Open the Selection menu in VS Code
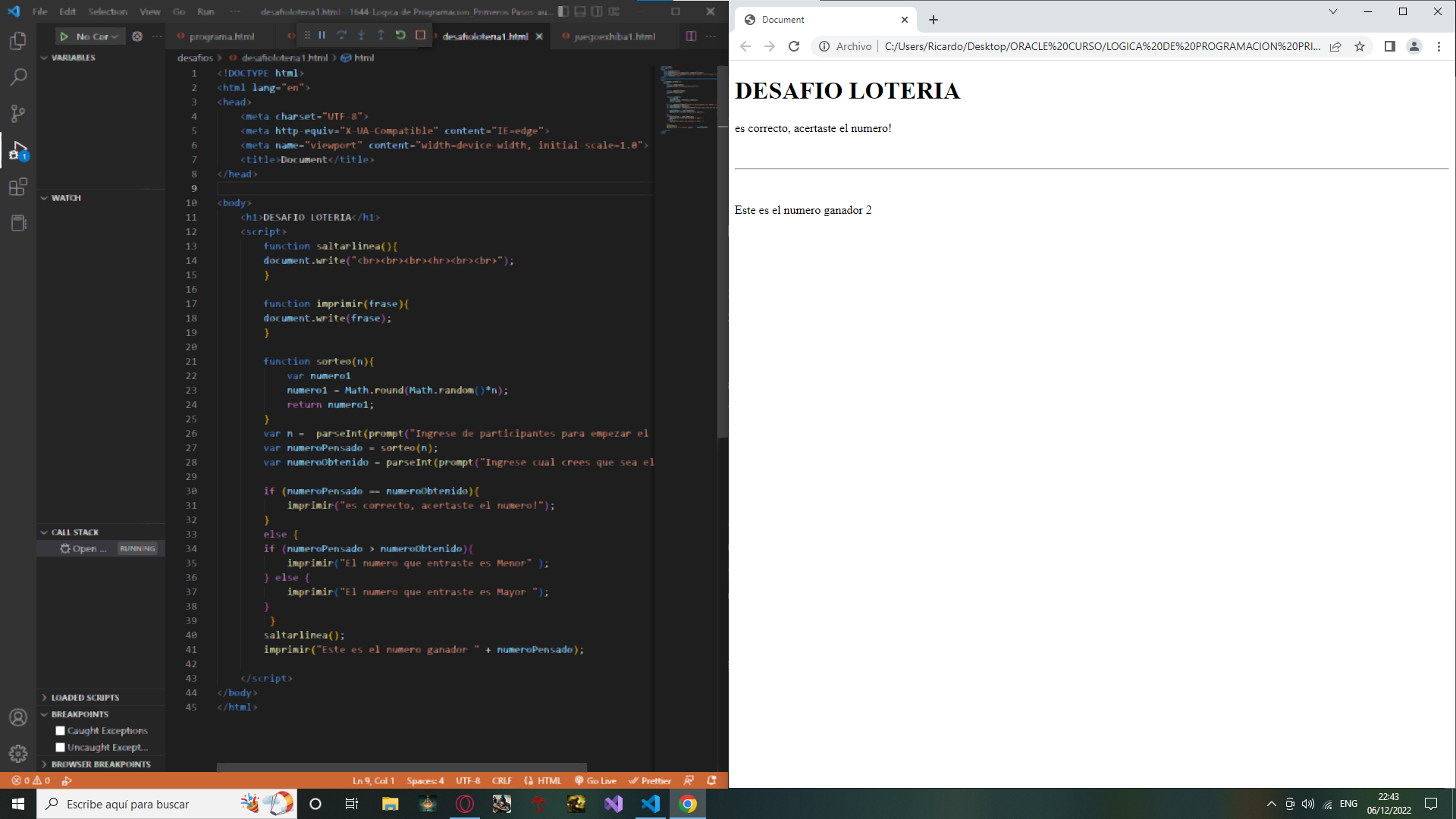This screenshot has height=819, width=1456. 108,11
